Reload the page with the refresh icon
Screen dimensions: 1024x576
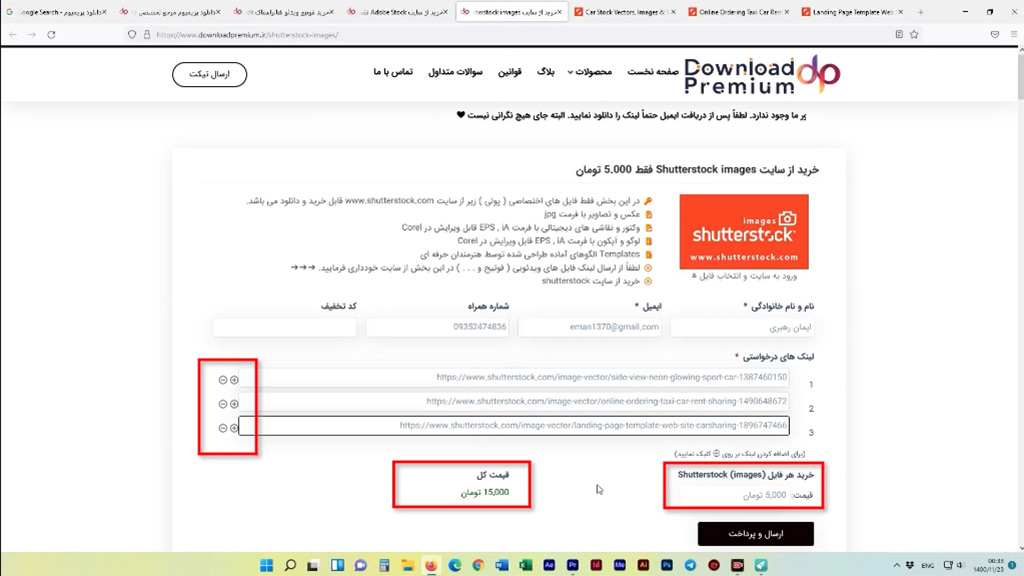pyautogui.click(x=51, y=35)
